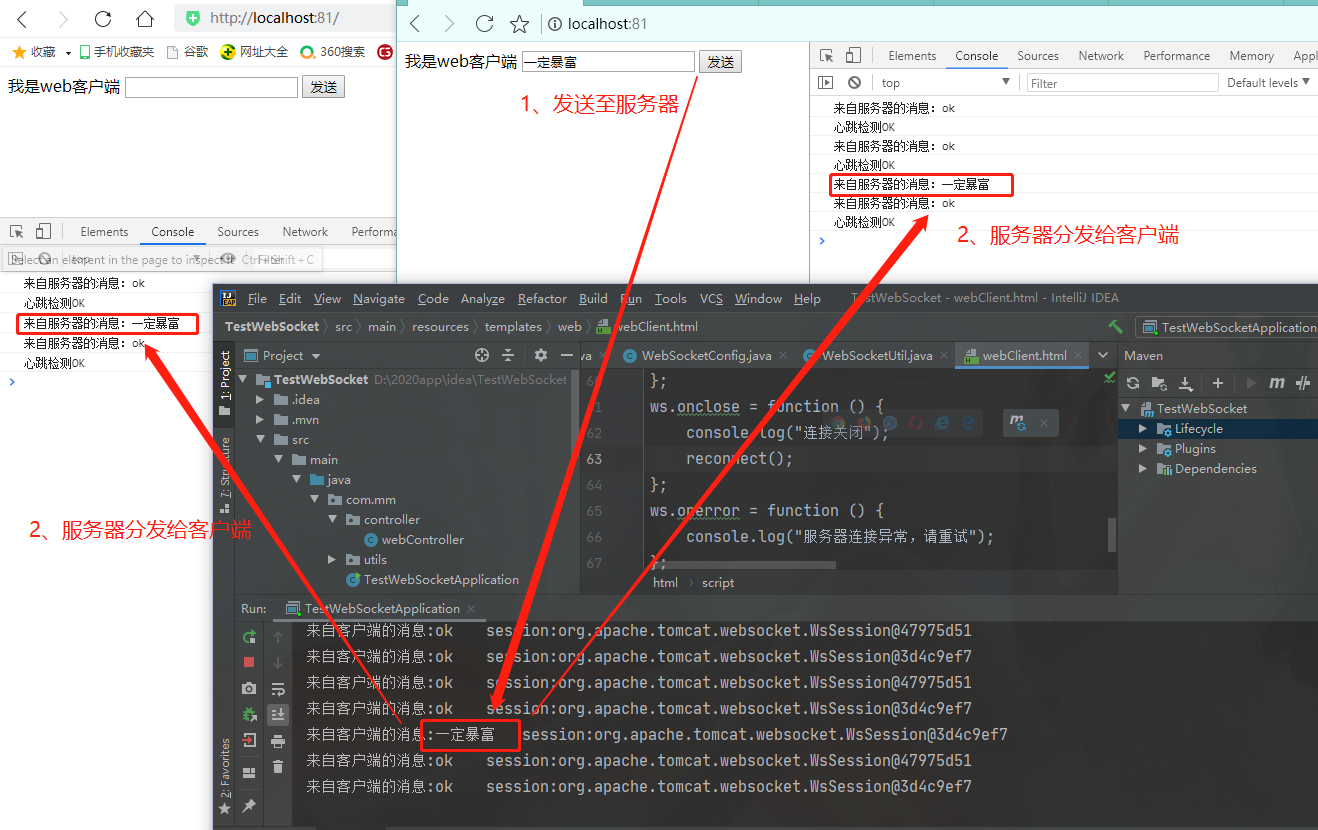The height and width of the screenshot is (830, 1318).
Task: Click the pin tab icon in Run panel
Action: click(249, 805)
